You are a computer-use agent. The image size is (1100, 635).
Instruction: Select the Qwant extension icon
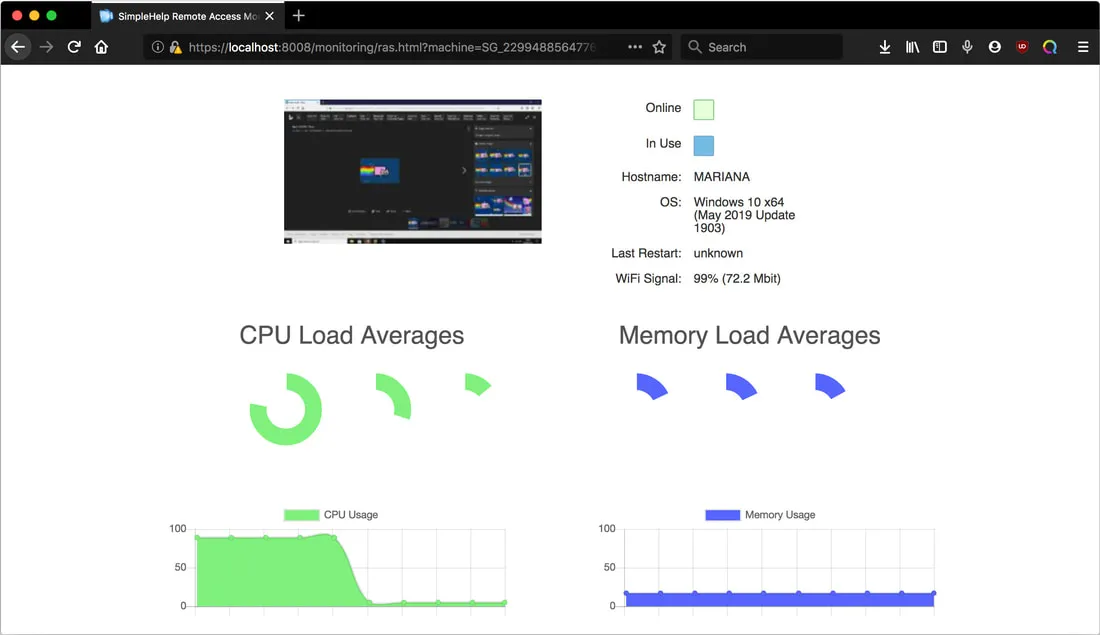1048,46
